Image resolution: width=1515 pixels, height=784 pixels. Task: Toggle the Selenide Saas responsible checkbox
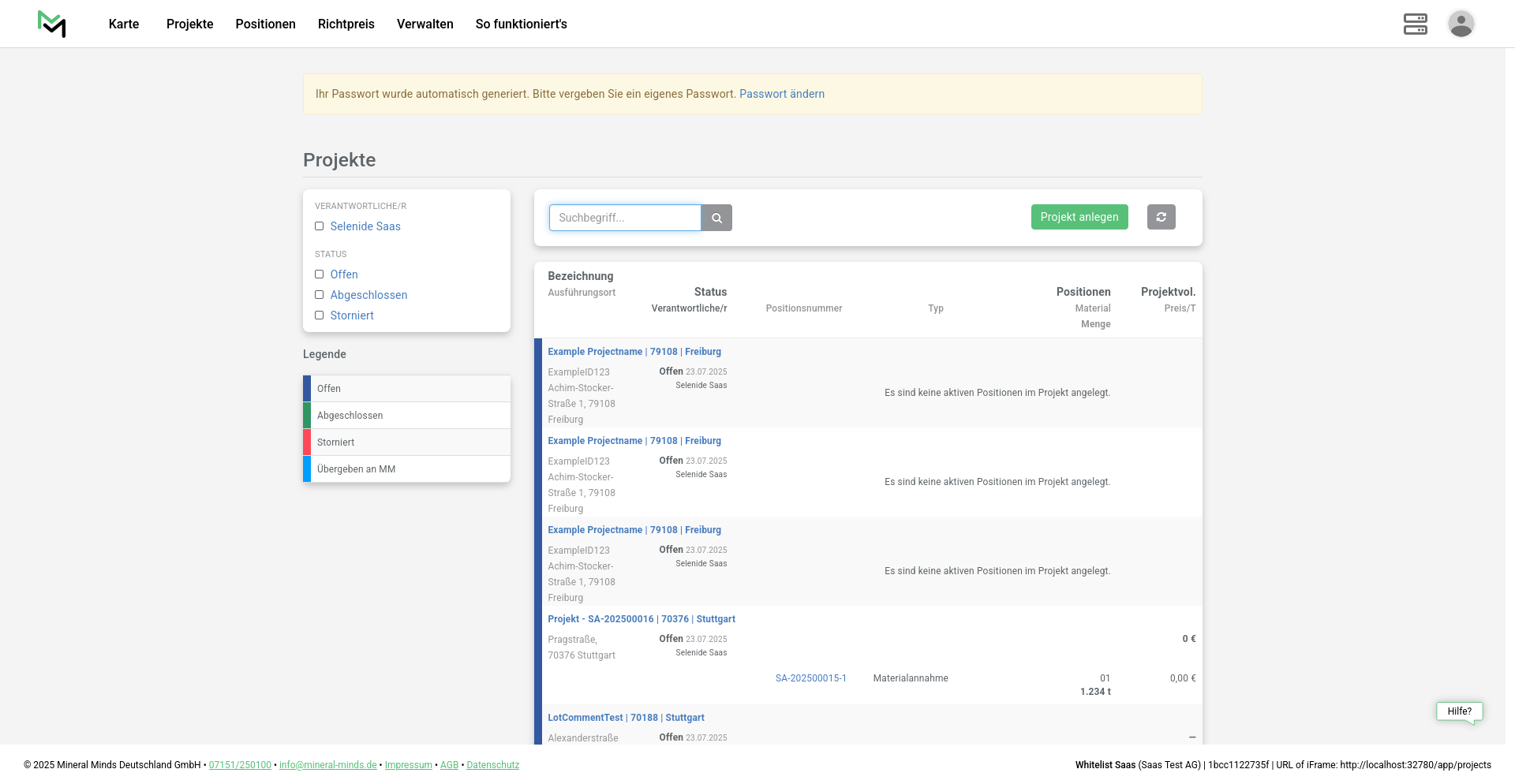320,226
